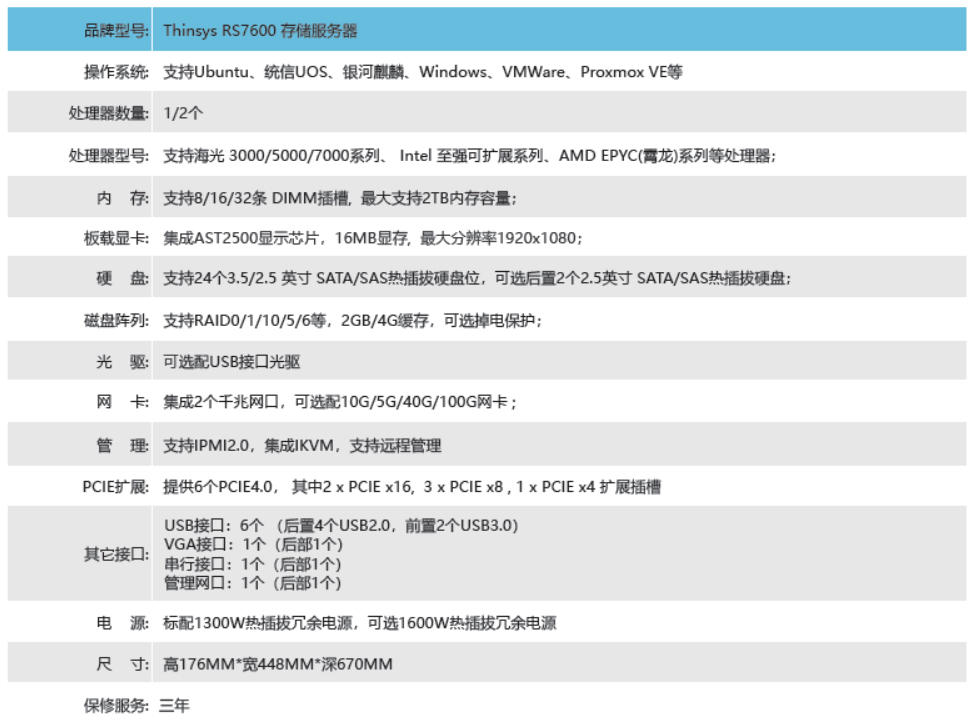Select the Thinsys RS7600 存储服务器 title text

click(x=260, y=31)
